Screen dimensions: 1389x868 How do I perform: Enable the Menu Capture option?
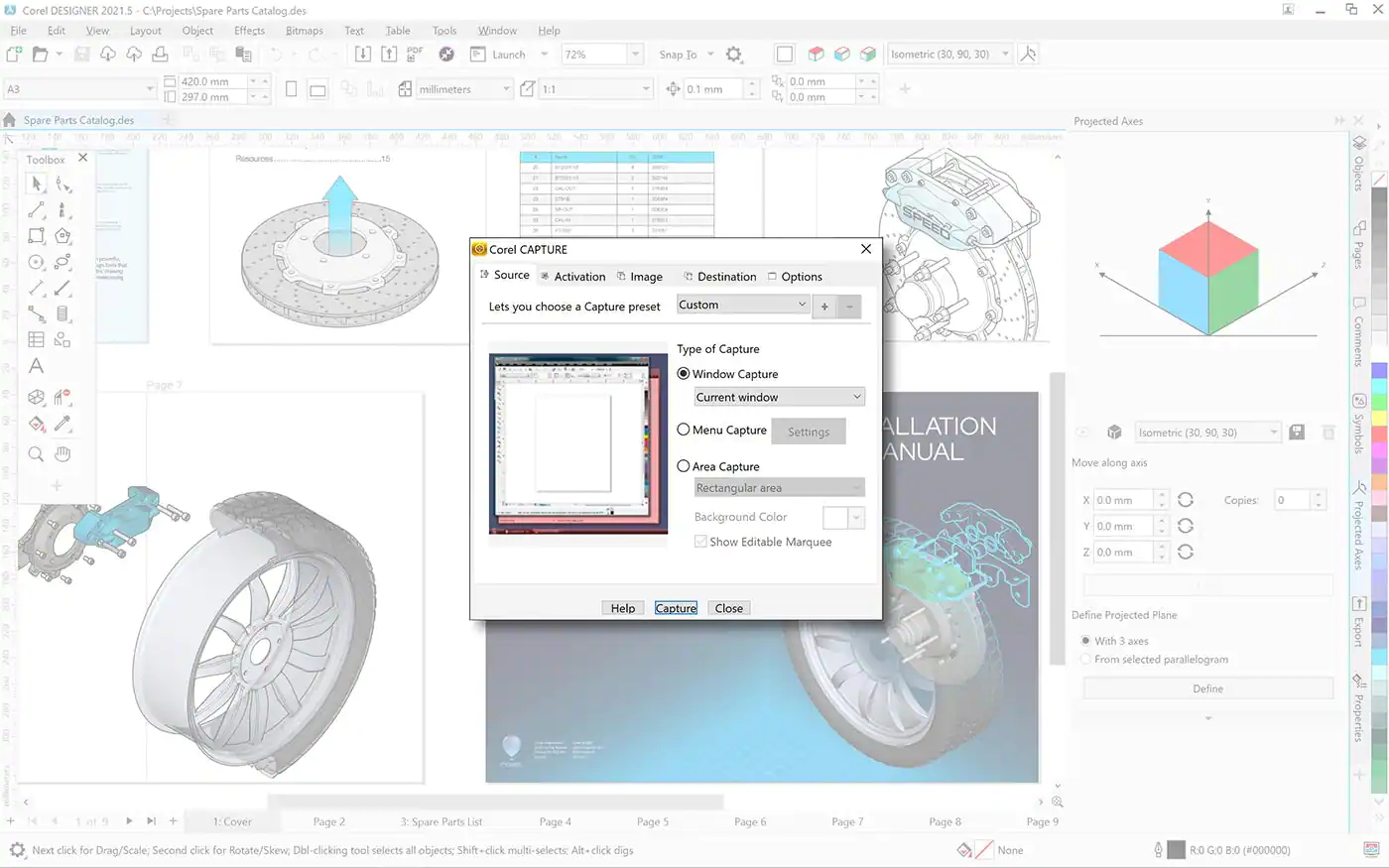click(x=682, y=430)
